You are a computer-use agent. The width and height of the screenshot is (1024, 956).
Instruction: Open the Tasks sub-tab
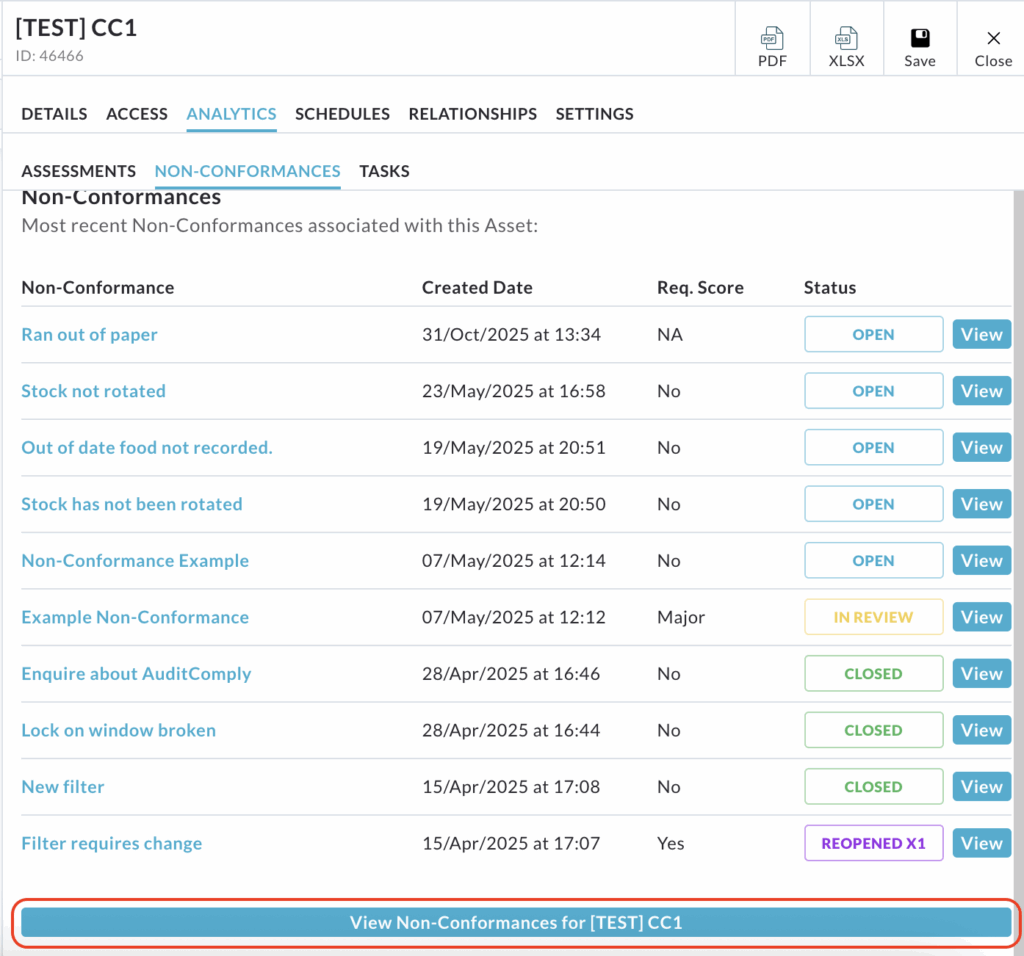tap(384, 171)
